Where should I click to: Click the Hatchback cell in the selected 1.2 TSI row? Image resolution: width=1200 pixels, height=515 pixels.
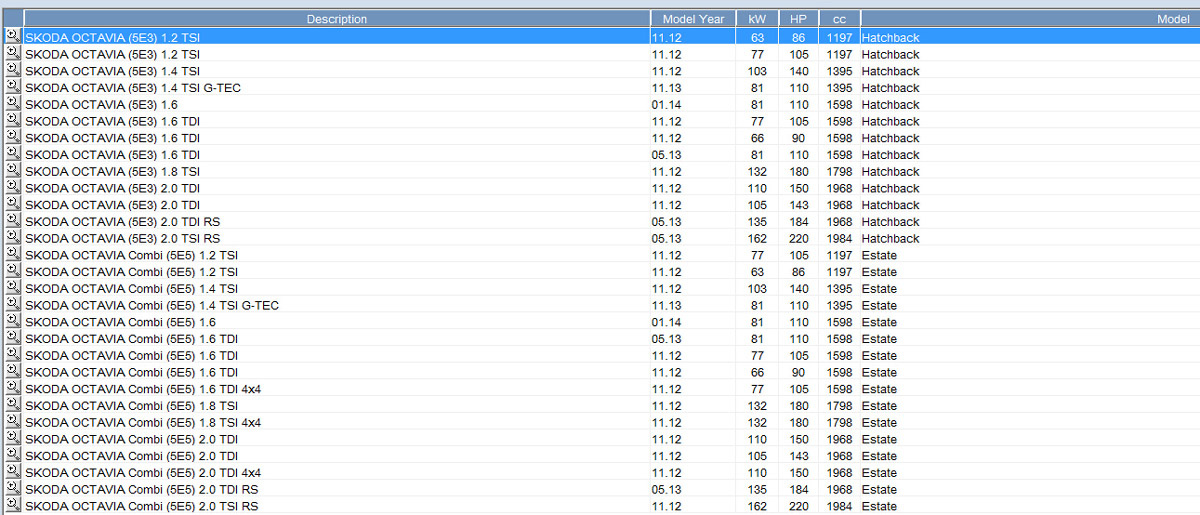click(890, 38)
